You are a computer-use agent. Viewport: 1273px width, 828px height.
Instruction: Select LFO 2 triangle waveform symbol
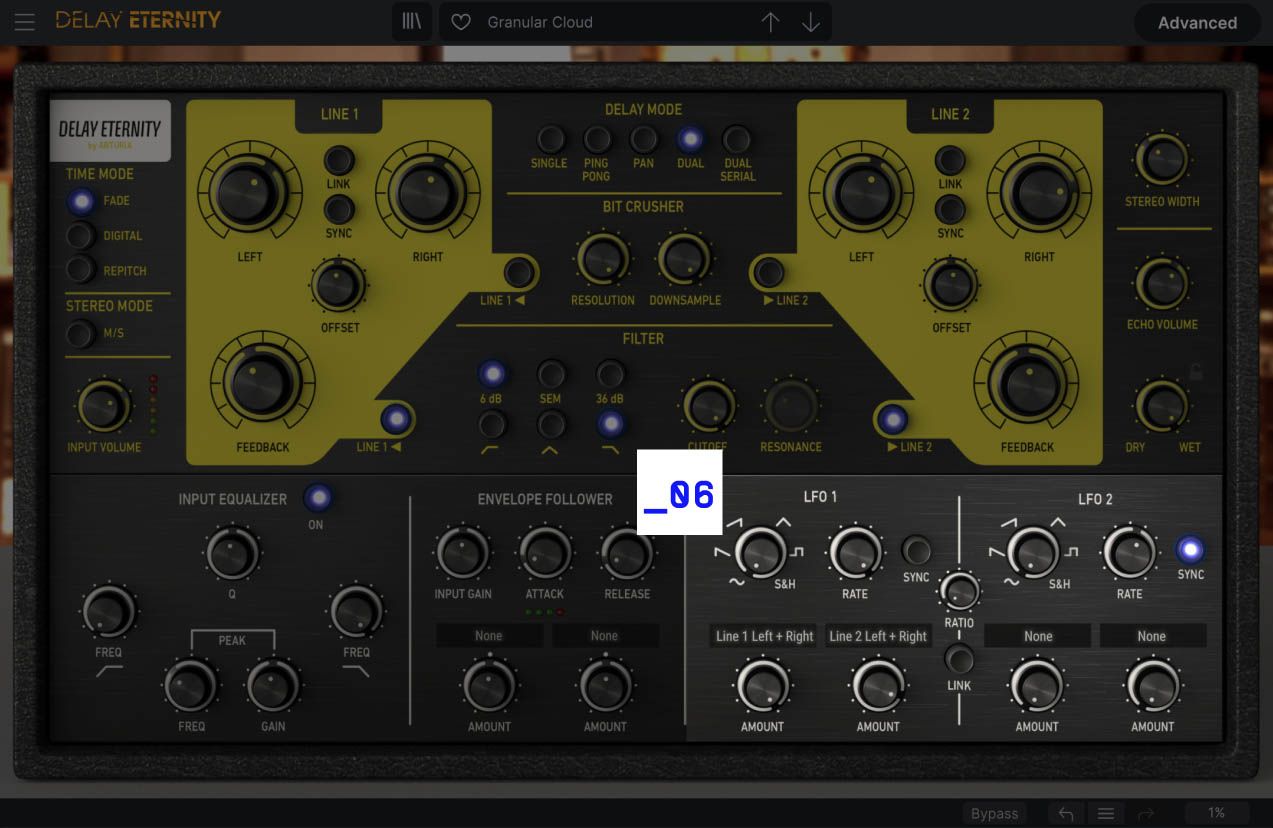pyautogui.click(x=1058, y=523)
